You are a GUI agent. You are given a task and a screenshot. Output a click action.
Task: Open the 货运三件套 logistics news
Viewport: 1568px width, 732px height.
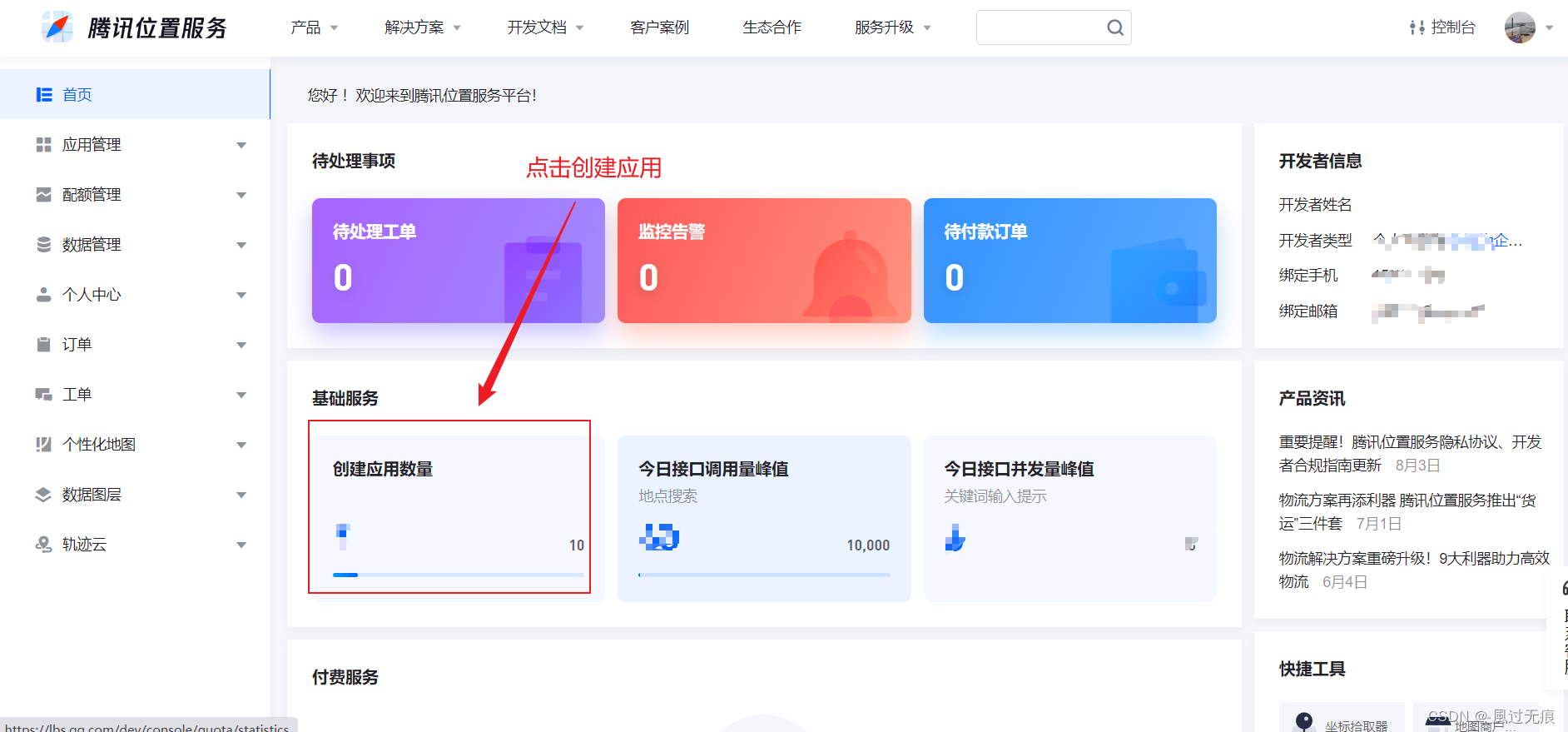pyautogui.click(x=1407, y=512)
